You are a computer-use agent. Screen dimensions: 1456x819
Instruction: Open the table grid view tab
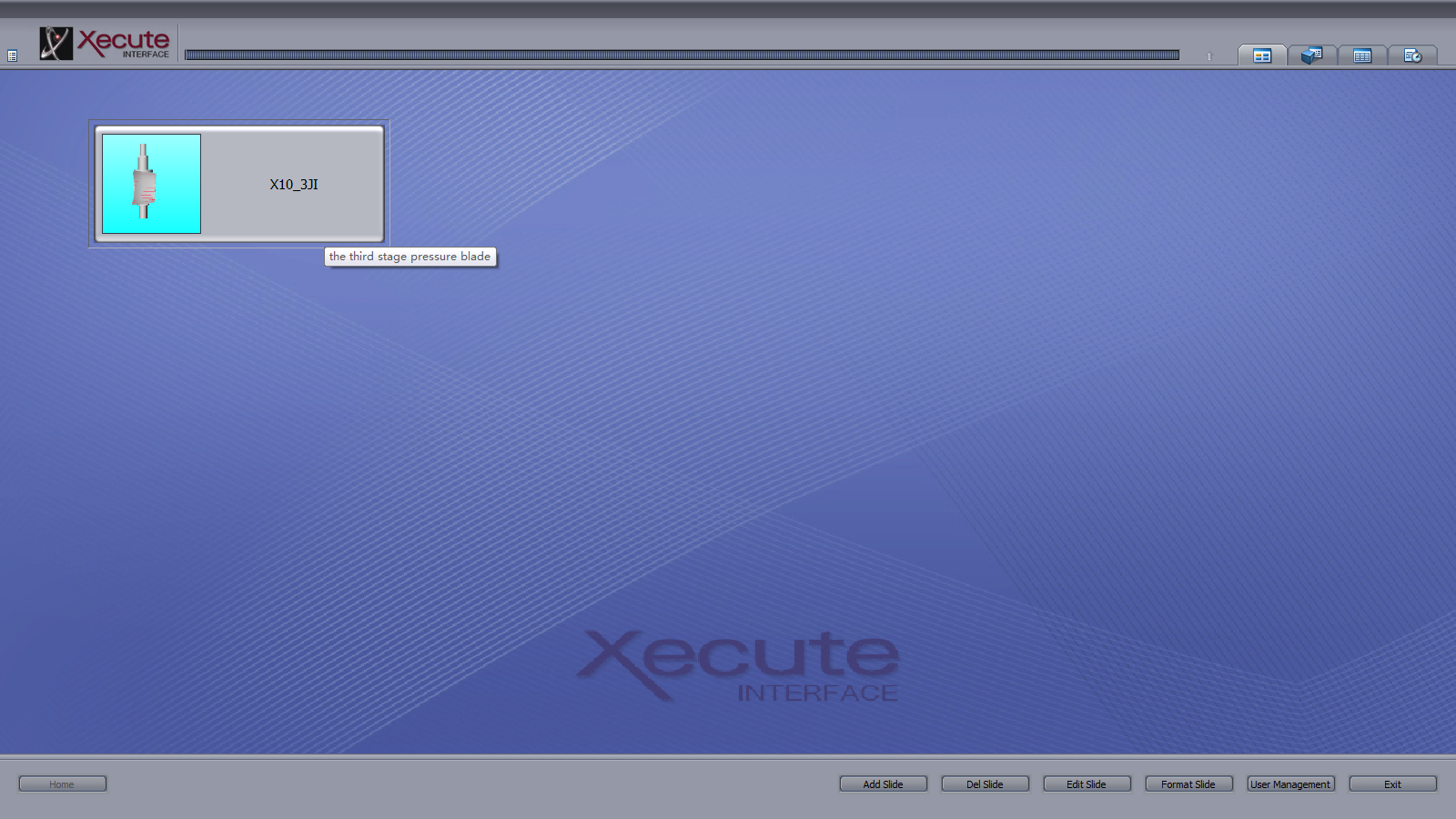pos(1362,56)
